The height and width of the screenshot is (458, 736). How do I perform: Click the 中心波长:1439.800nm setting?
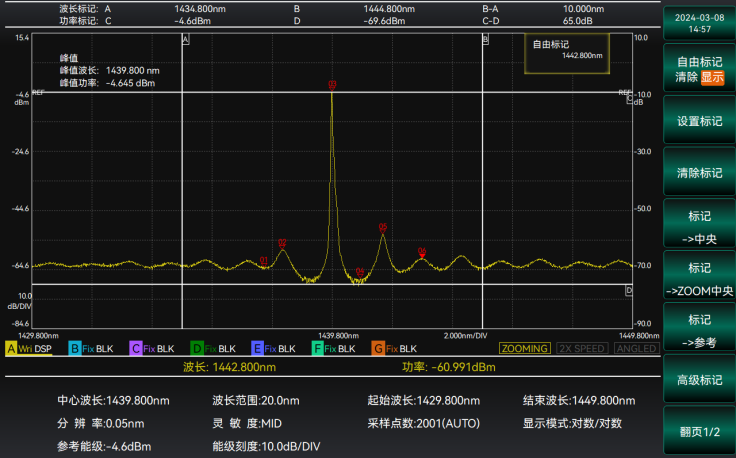113,401
